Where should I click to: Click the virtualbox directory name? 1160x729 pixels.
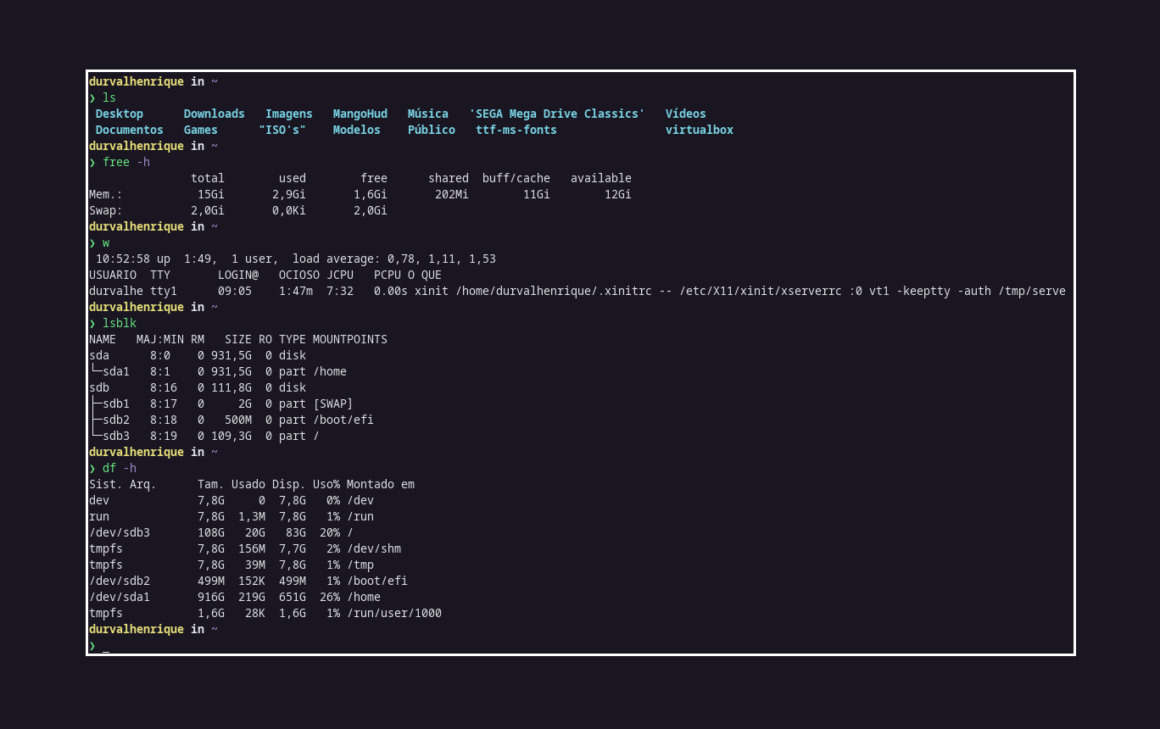click(x=699, y=129)
